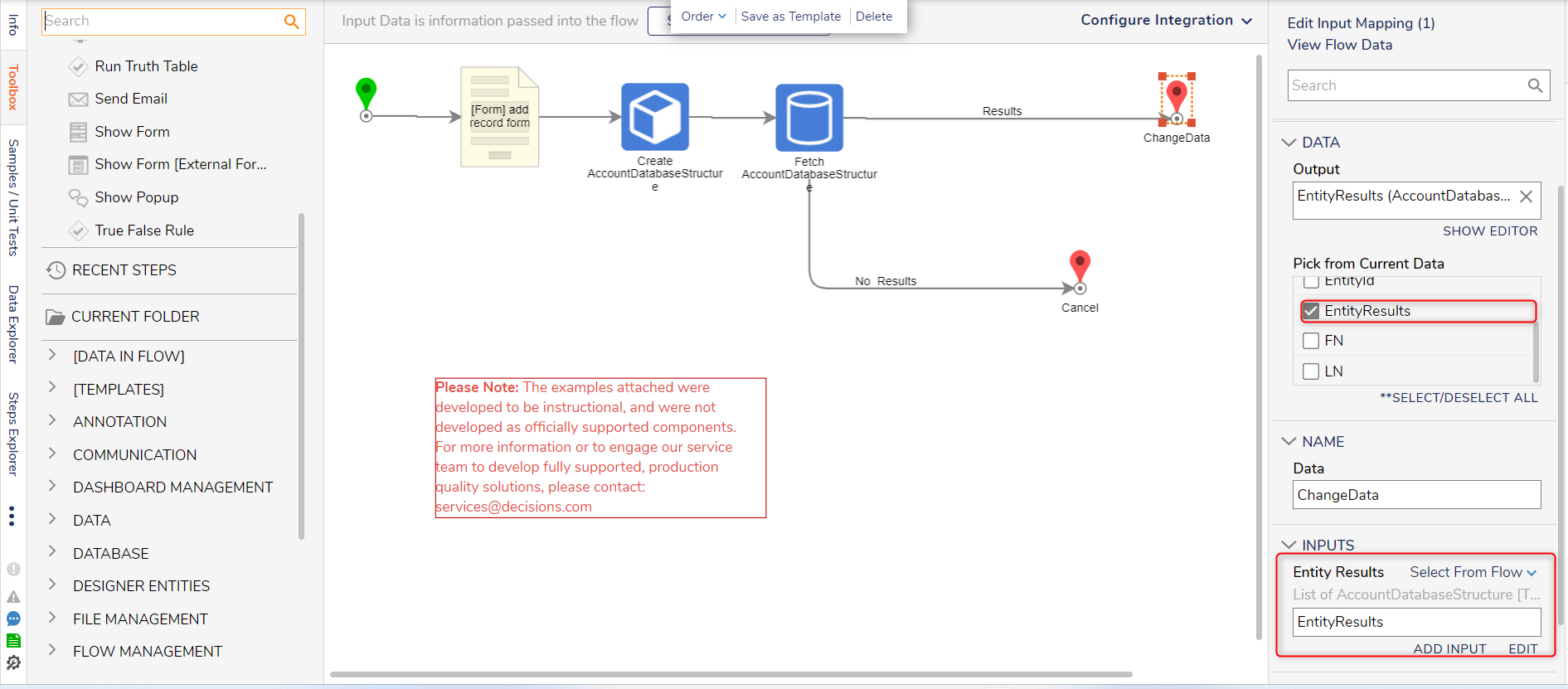Open the Samples / Unit Tests tab
The width and height of the screenshot is (1568, 689).
13,197
